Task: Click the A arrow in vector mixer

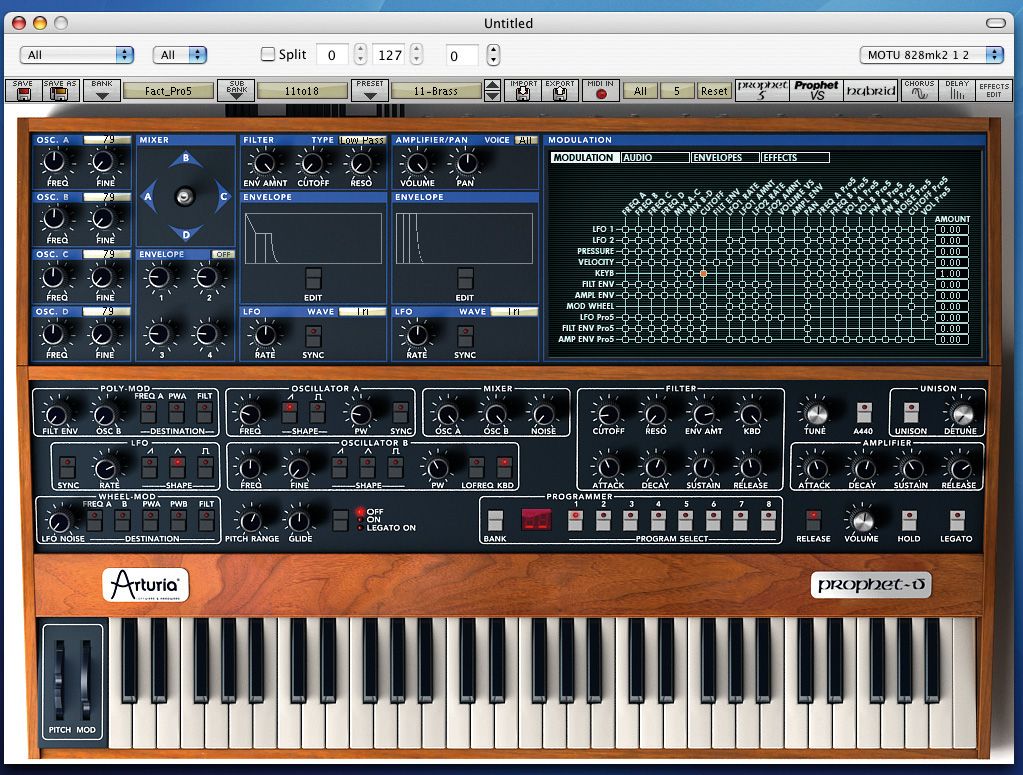Action: (148, 196)
